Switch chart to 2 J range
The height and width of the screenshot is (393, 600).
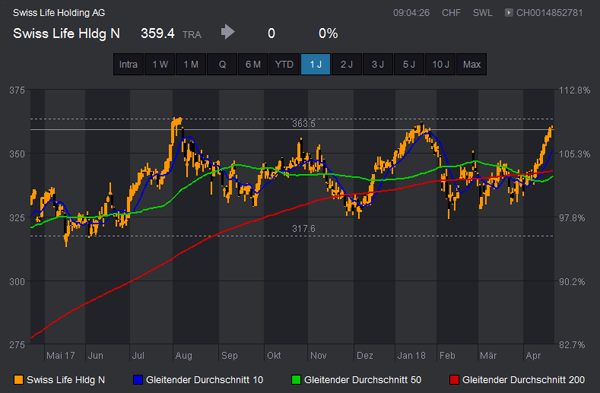pos(347,64)
